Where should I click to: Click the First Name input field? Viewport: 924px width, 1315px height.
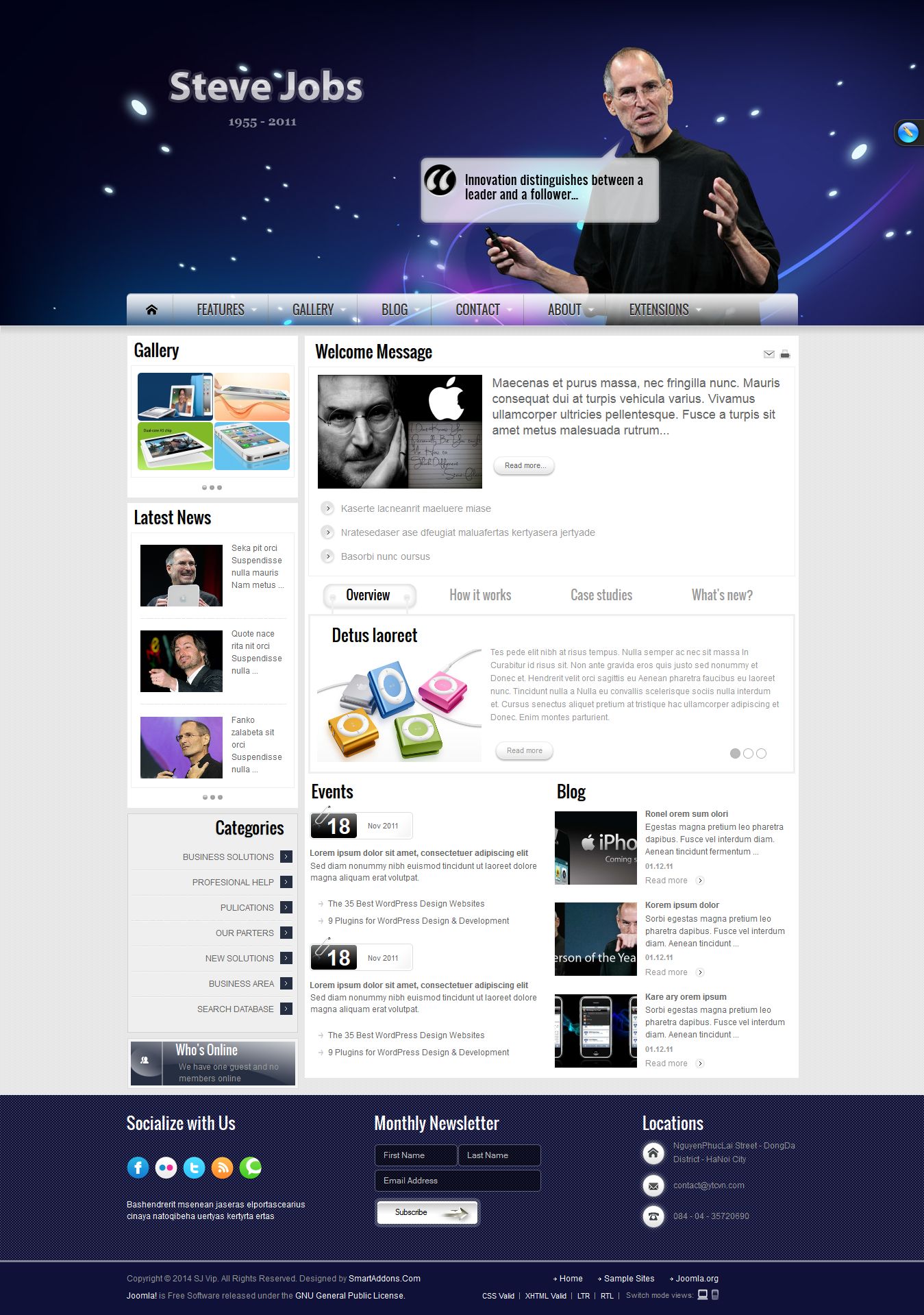[x=416, y=1155]
